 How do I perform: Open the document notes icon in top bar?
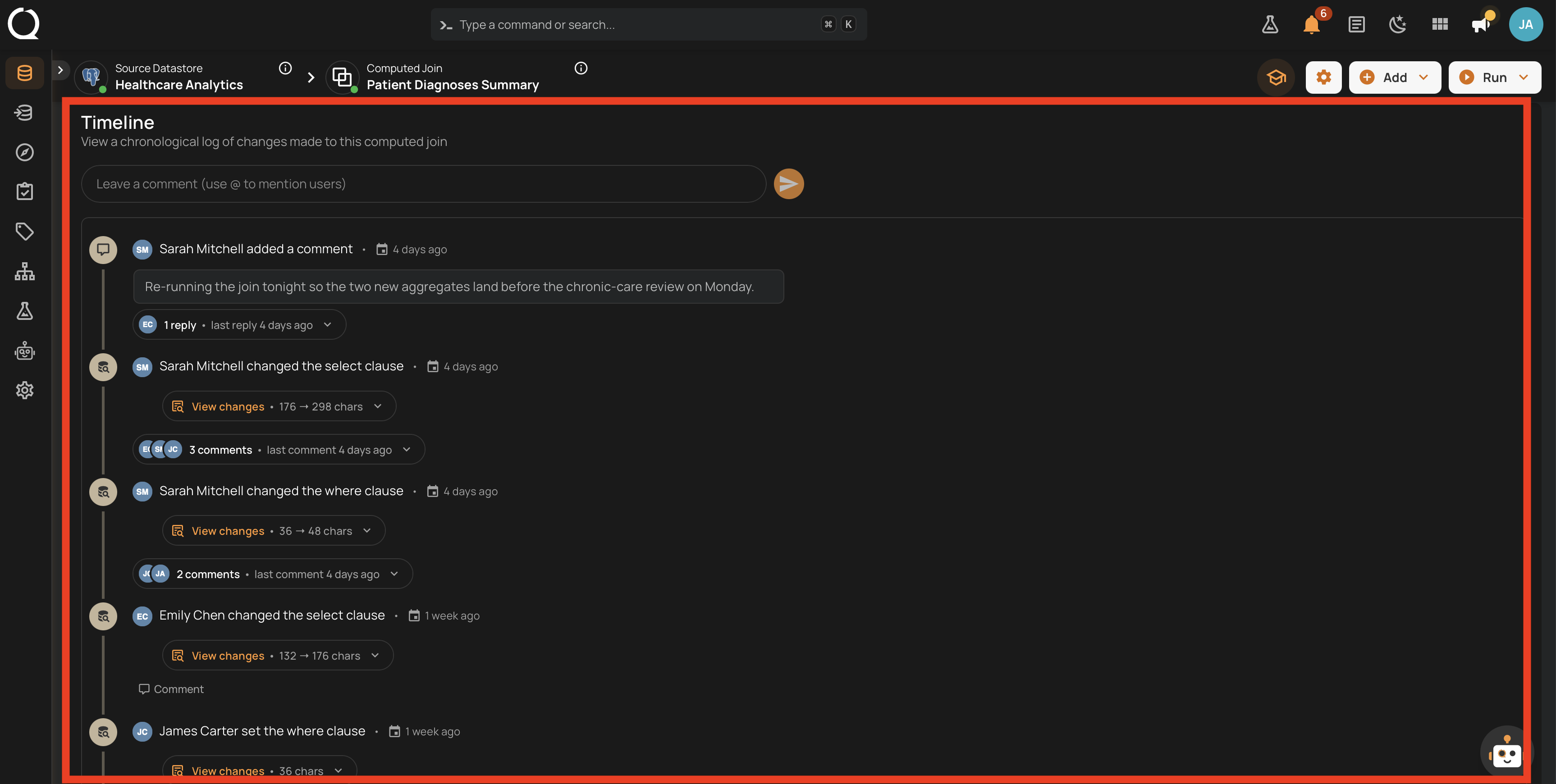pos(1356,24)
